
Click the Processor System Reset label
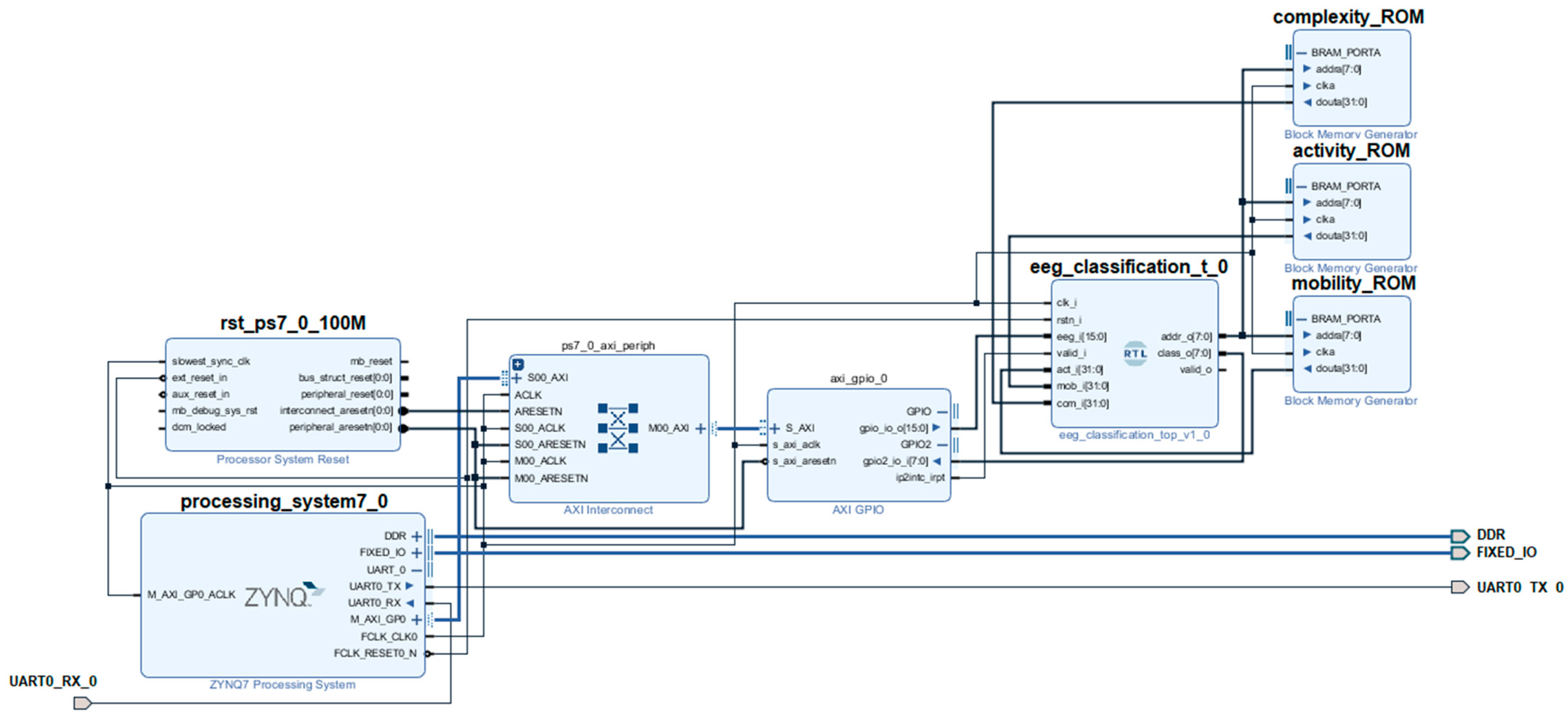coord(282,459)
